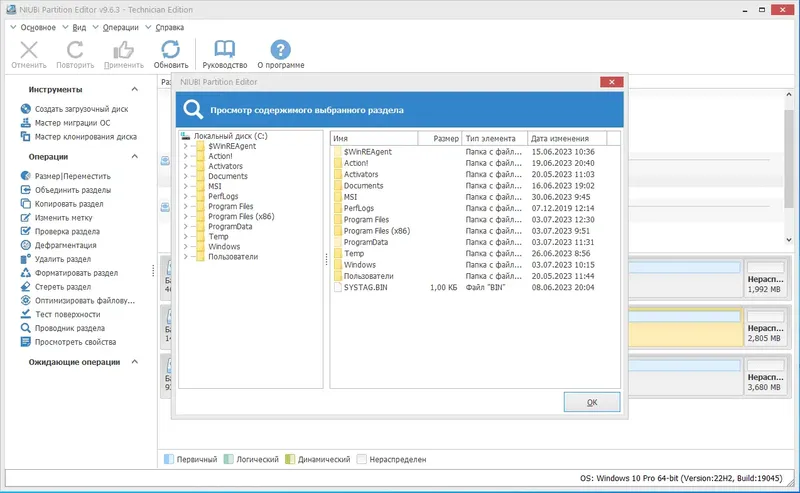This screenshot has width=800, height=493.
Task: Expand Documents folder in tree
Action: [186, 176]
